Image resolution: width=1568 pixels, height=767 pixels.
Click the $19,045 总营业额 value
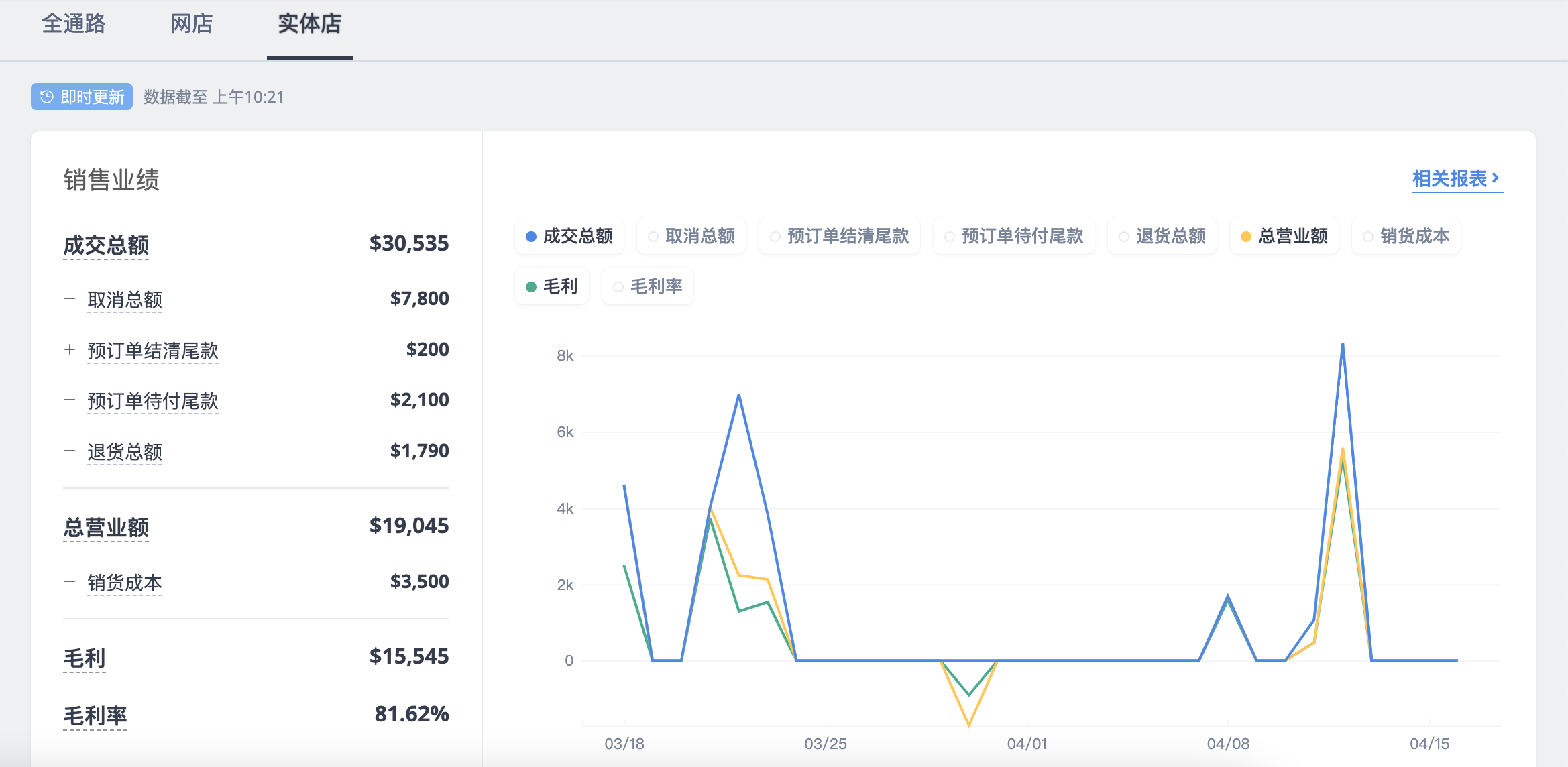[409, 526]
